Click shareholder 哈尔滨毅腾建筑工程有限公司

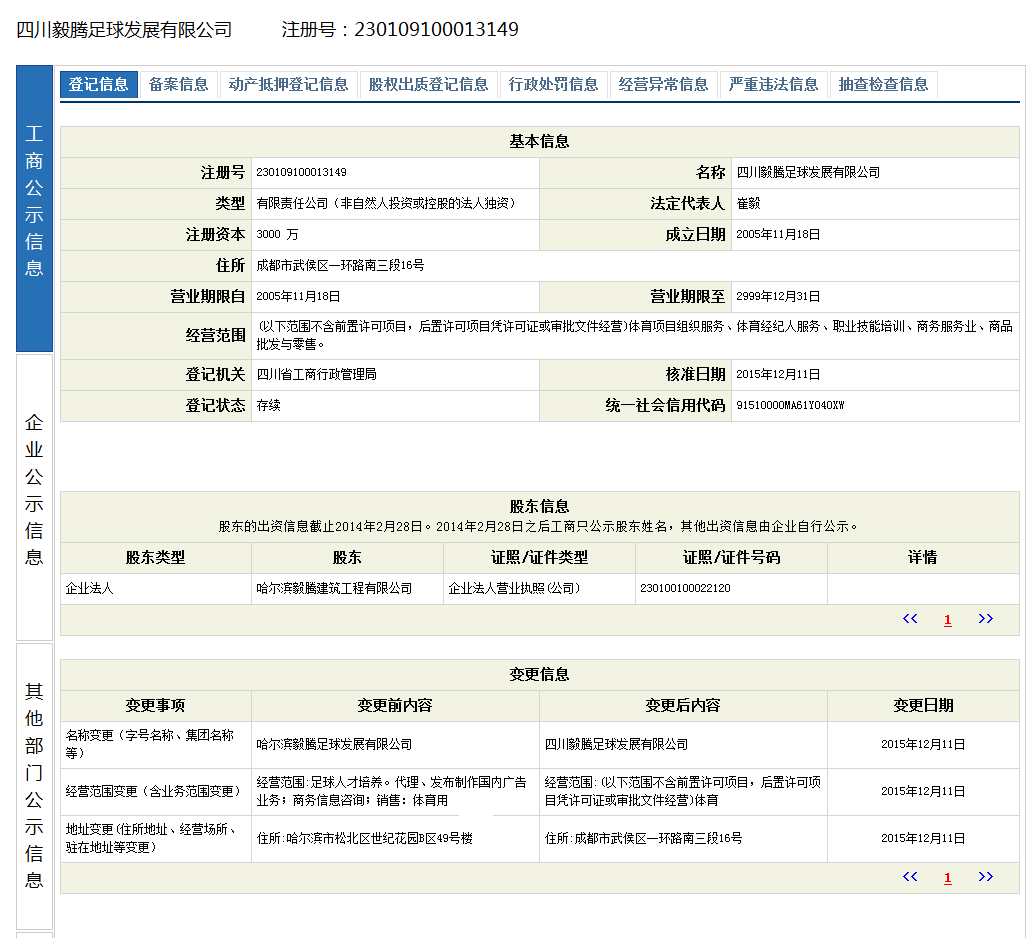click(x=334, y=588)
